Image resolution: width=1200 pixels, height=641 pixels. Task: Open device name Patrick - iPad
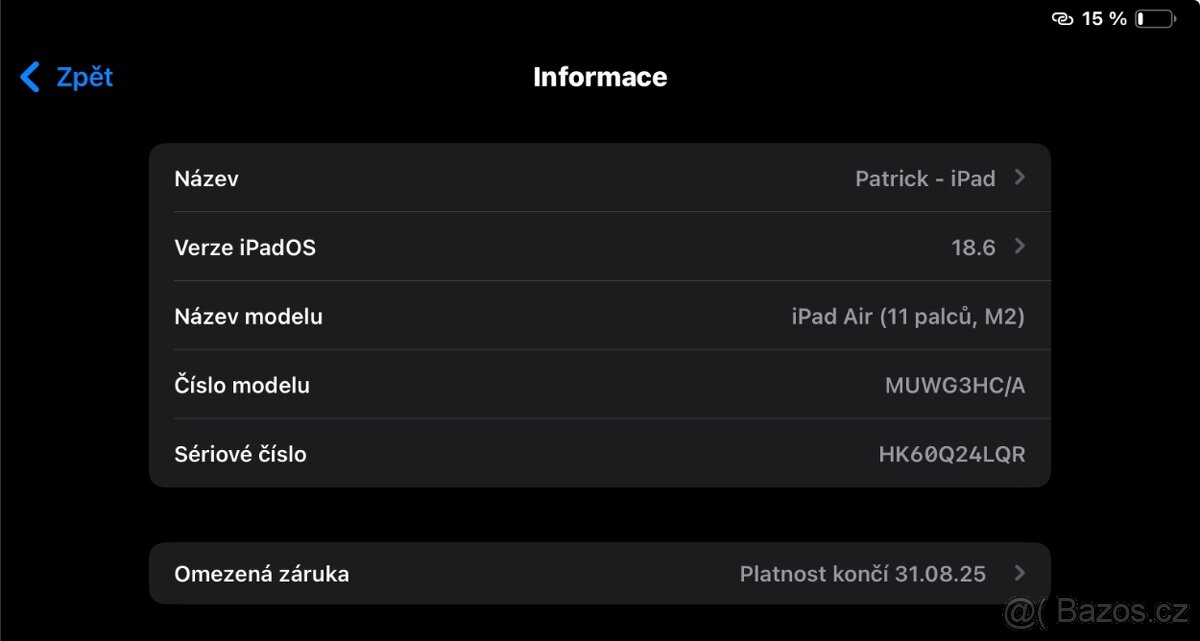pyautogui.click(x=925, y=178)
